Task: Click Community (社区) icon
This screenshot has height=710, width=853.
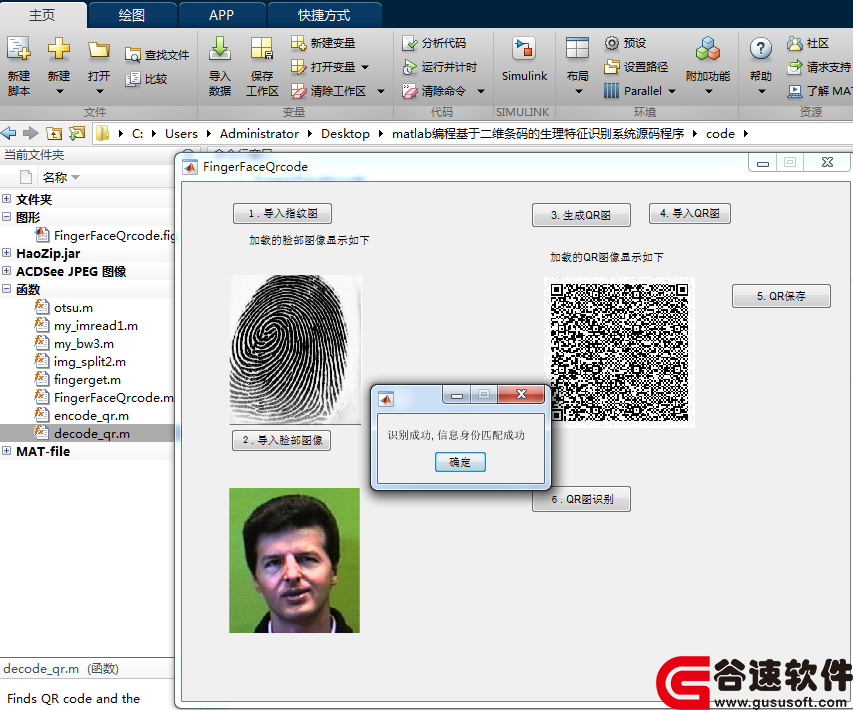Action: coord(795,43)
